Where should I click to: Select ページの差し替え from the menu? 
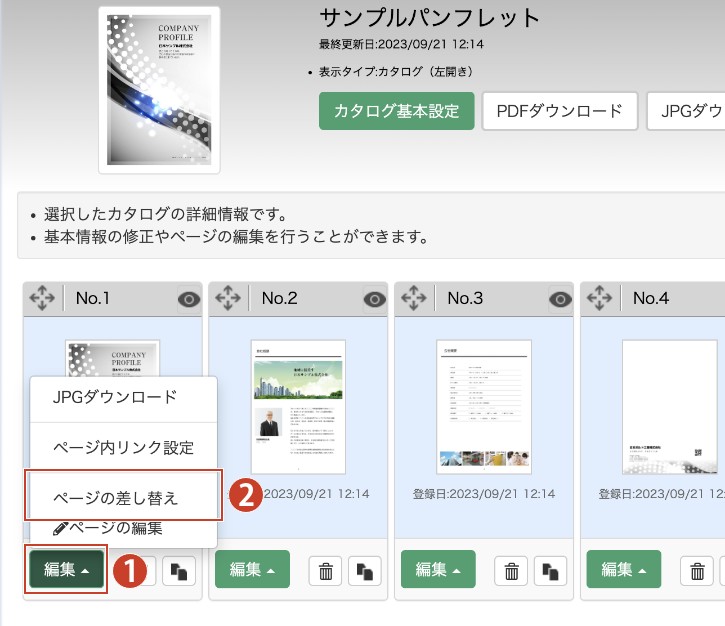[122, 496]
